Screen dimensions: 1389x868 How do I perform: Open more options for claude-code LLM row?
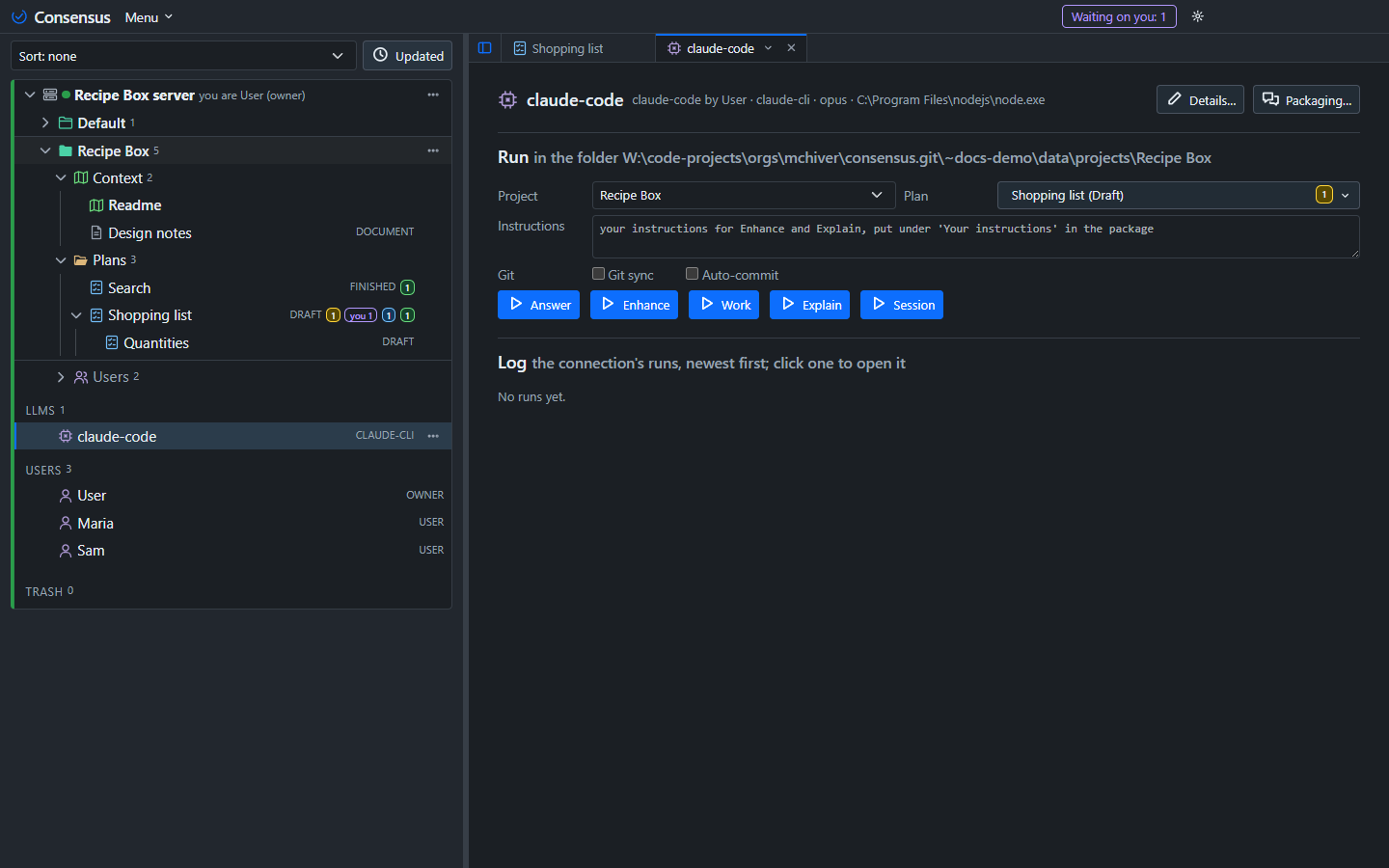433,436
